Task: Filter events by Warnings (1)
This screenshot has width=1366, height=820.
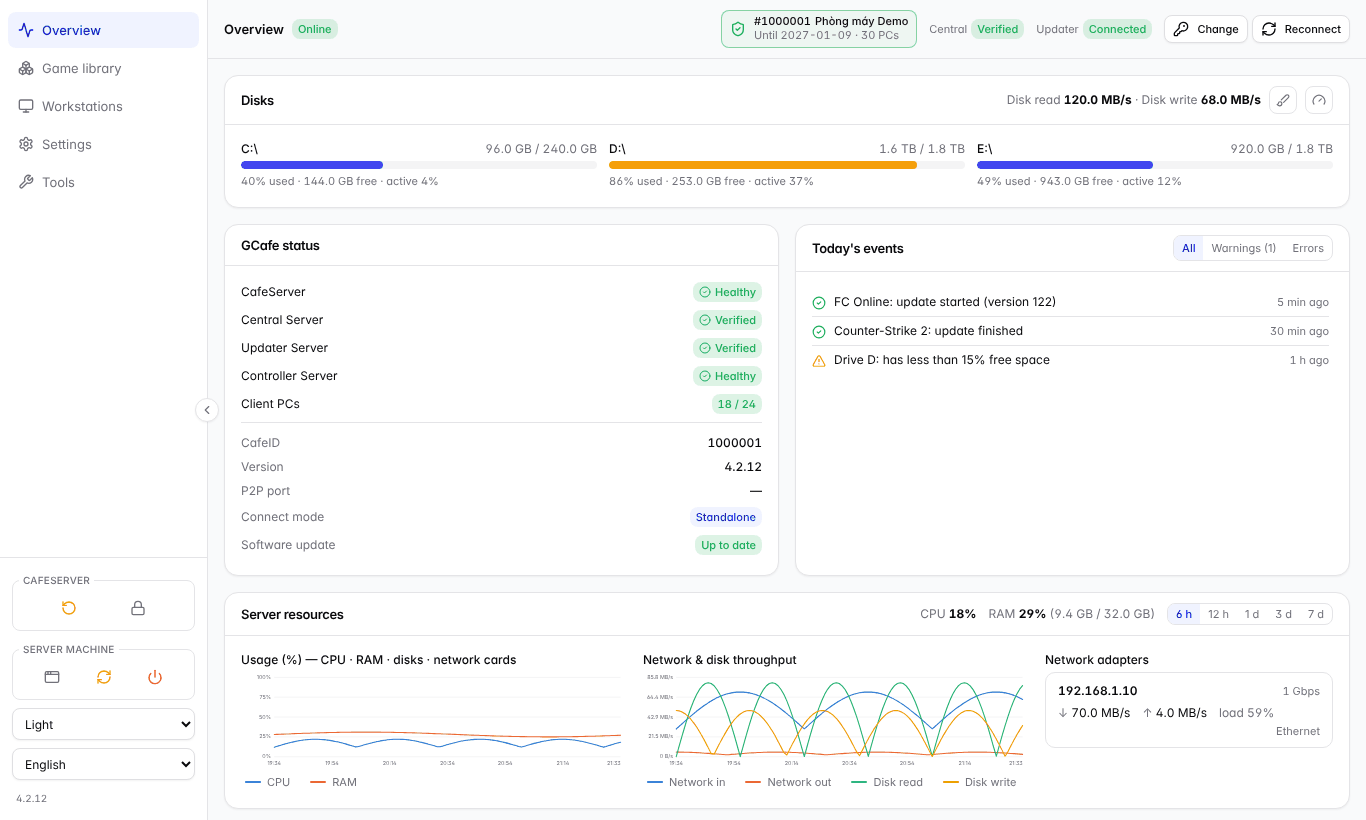Action: pos(1243,248)
